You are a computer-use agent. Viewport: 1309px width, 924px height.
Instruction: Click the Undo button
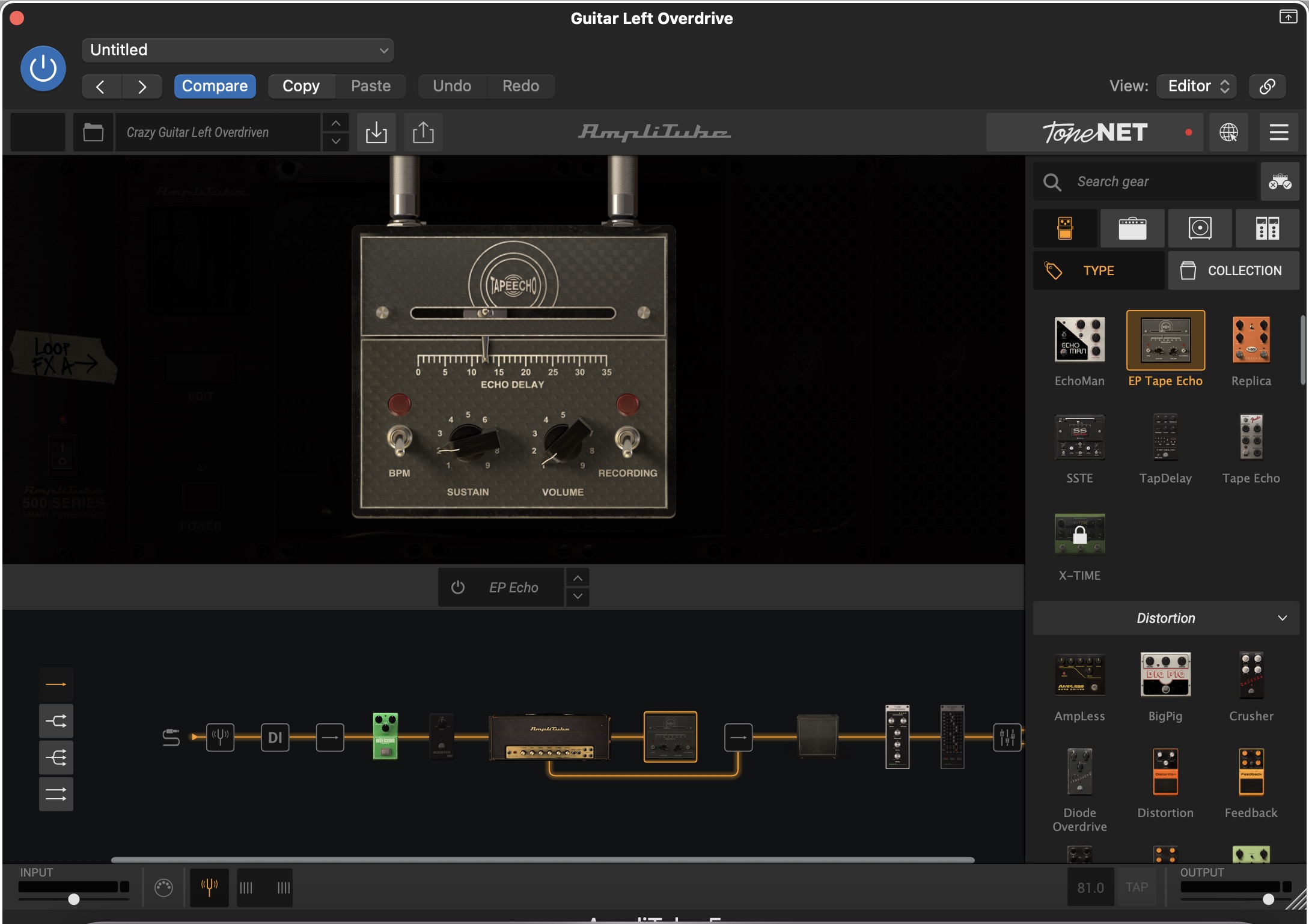pos(452,86)
